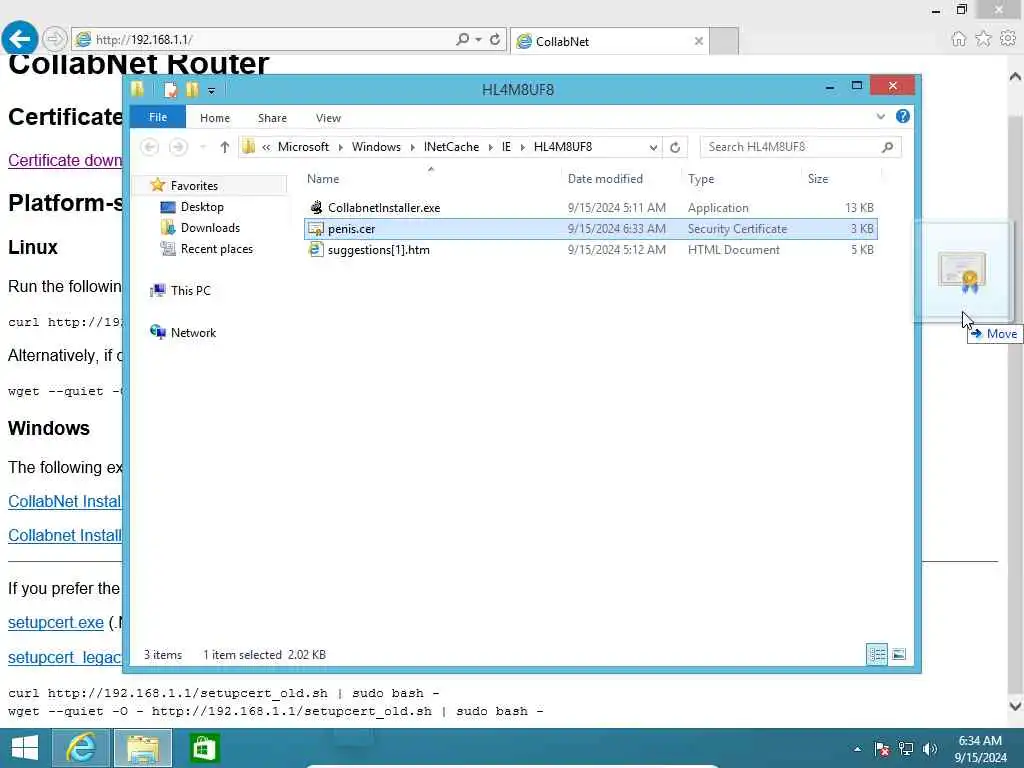Open the IE Home page icon
The width and height of the screenshot is (1024, 768).
coord(958,39)
